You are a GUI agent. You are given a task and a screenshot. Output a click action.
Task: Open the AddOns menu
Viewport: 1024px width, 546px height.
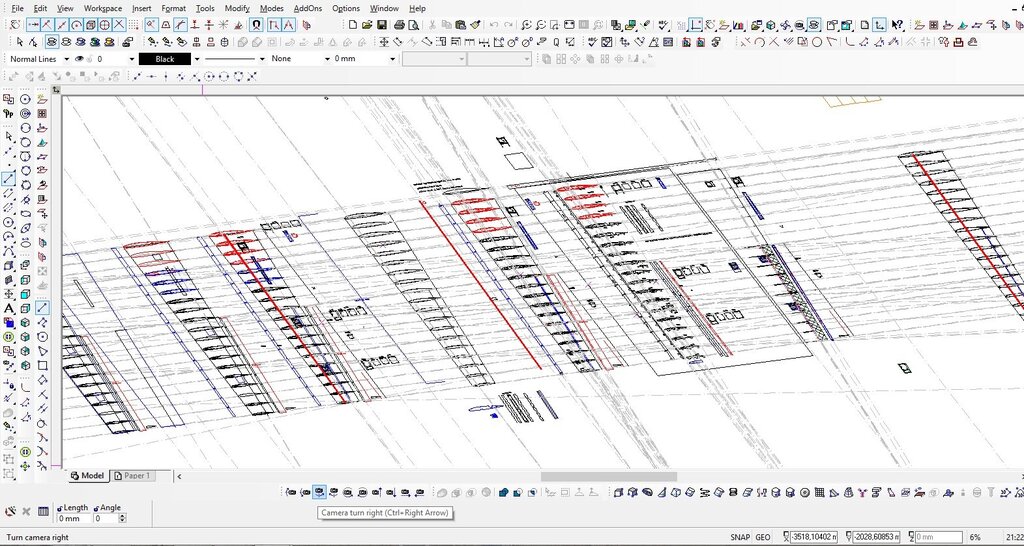pyautogui.click(x=308, y=8)
